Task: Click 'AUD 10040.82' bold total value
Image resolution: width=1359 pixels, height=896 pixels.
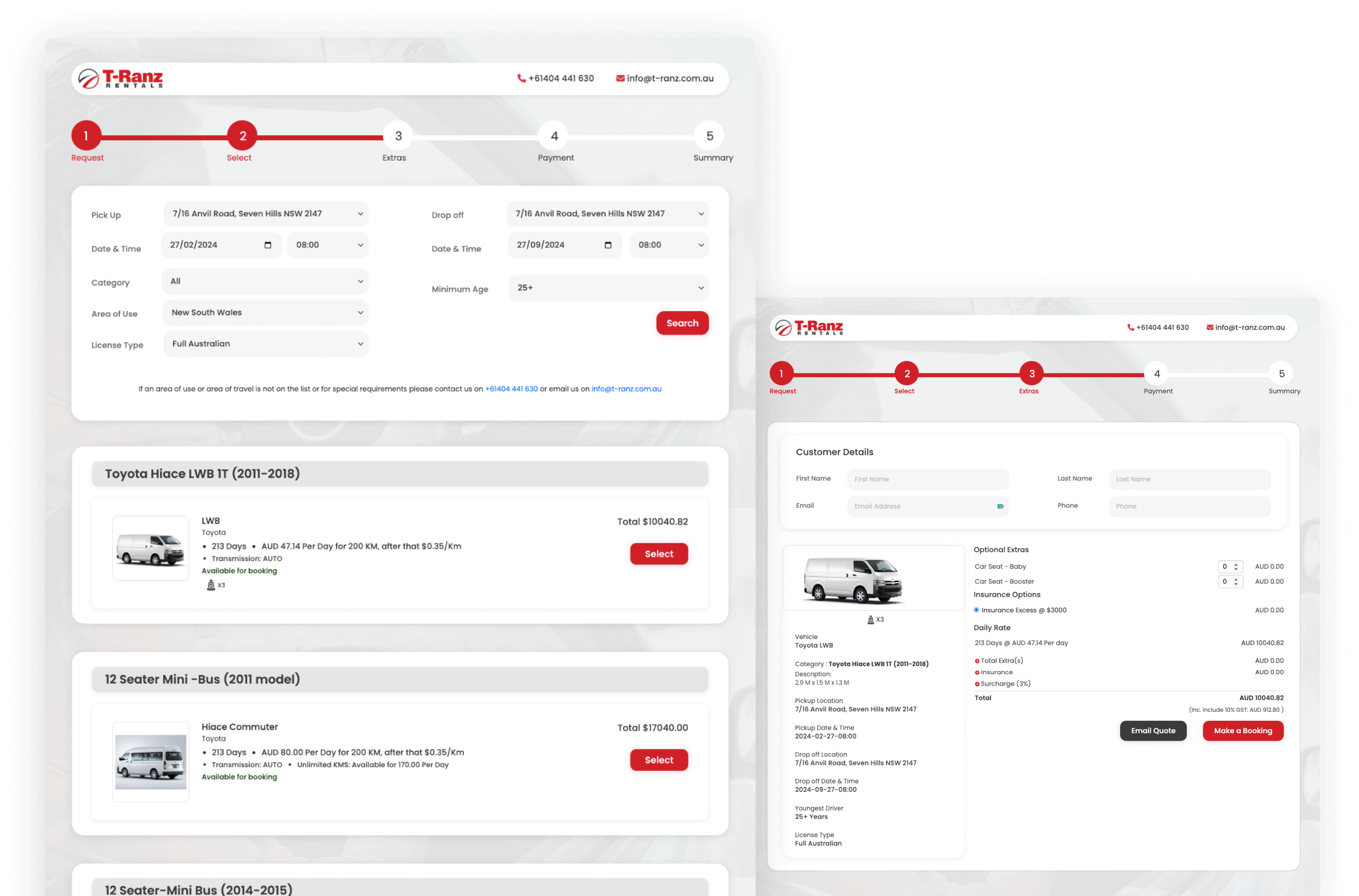Action: [x=1261, y=698]
